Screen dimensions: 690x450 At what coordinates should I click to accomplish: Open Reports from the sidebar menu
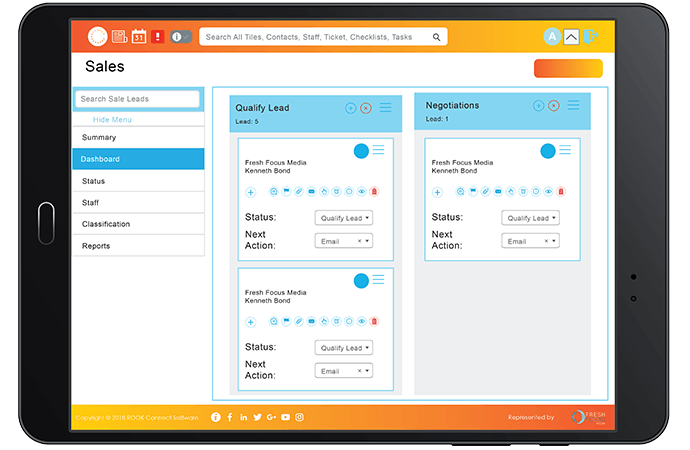click(138, 246)
